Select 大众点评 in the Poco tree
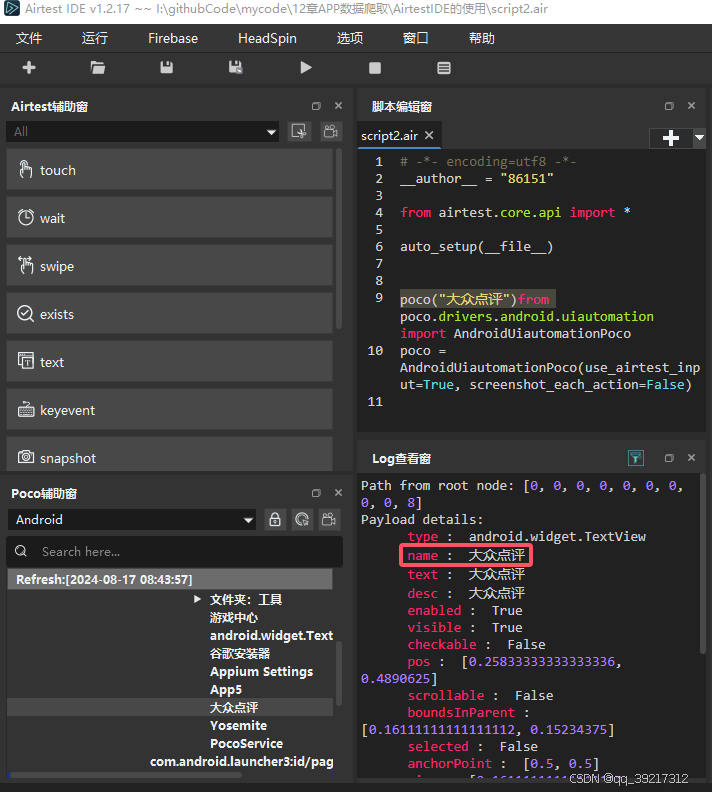 tap(234, 707)
